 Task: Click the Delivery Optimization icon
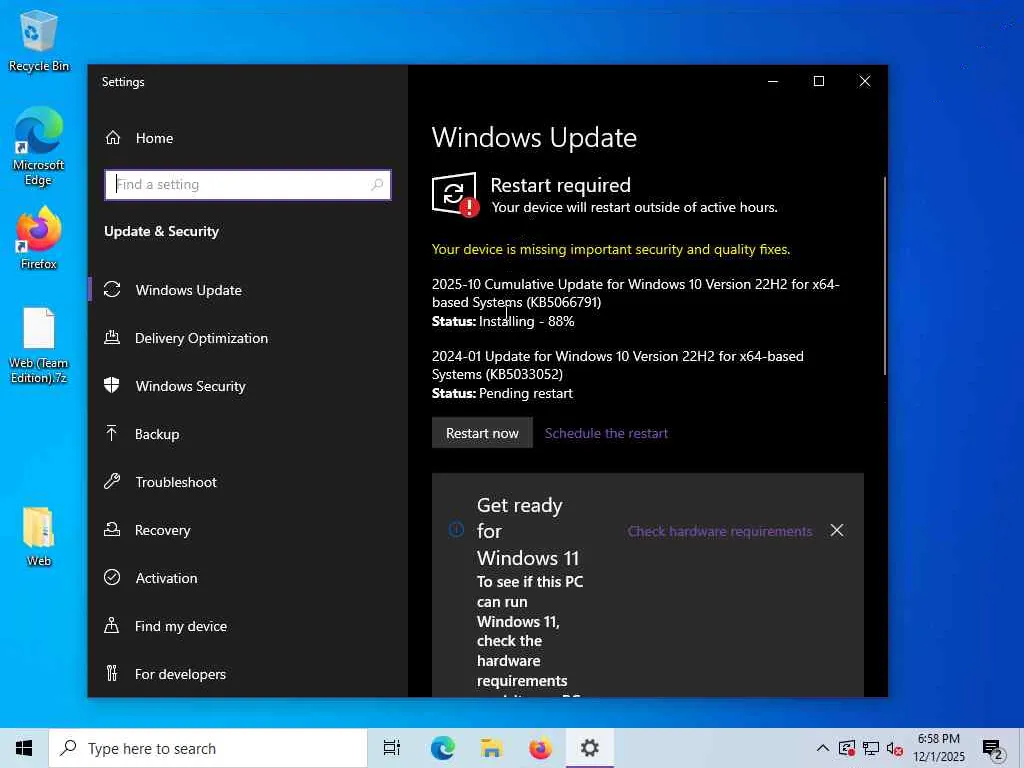(x=112, y=338)
